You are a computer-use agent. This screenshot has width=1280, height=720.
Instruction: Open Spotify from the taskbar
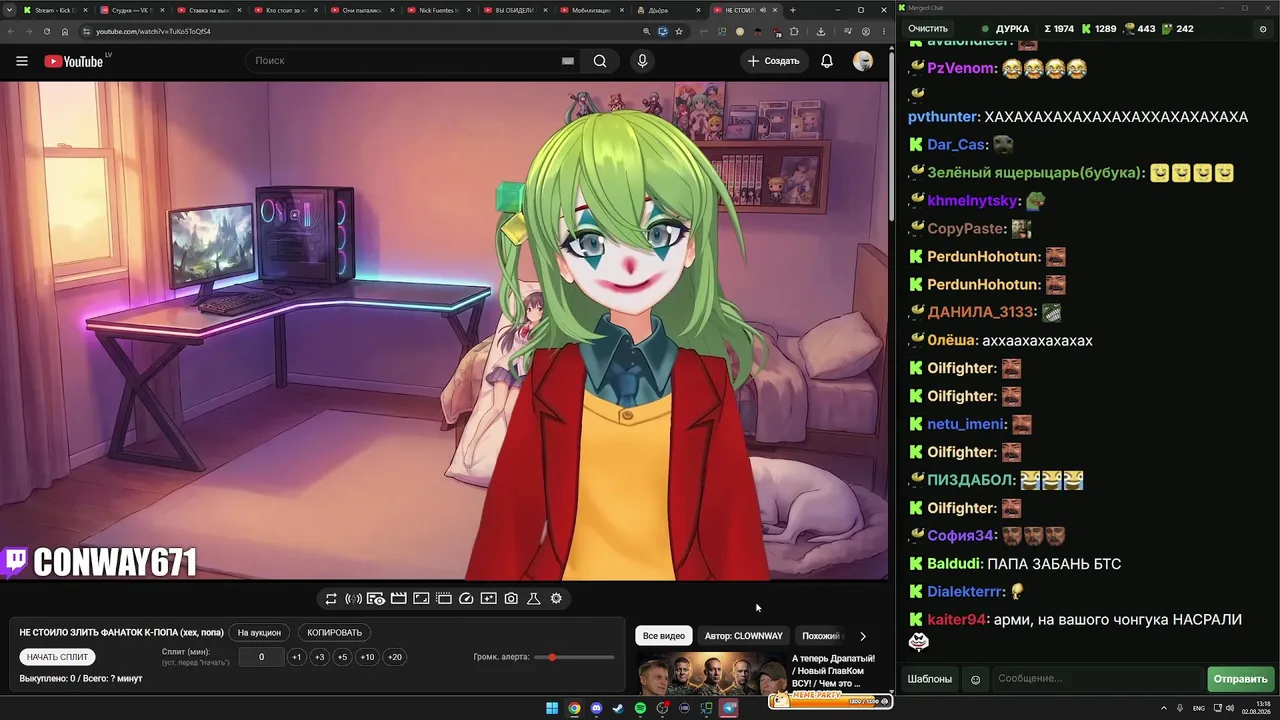coord(640,709)
